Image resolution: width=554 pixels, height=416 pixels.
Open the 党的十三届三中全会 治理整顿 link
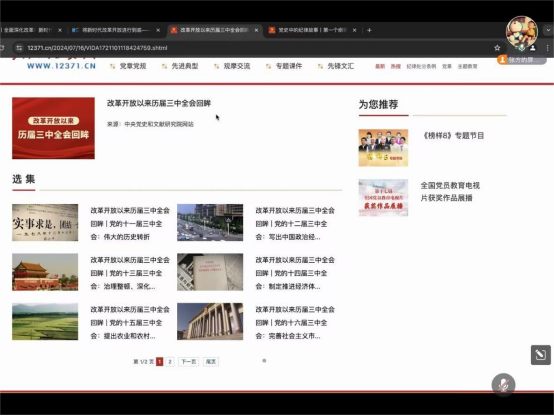pyautogui.click(x=130, y=273)
